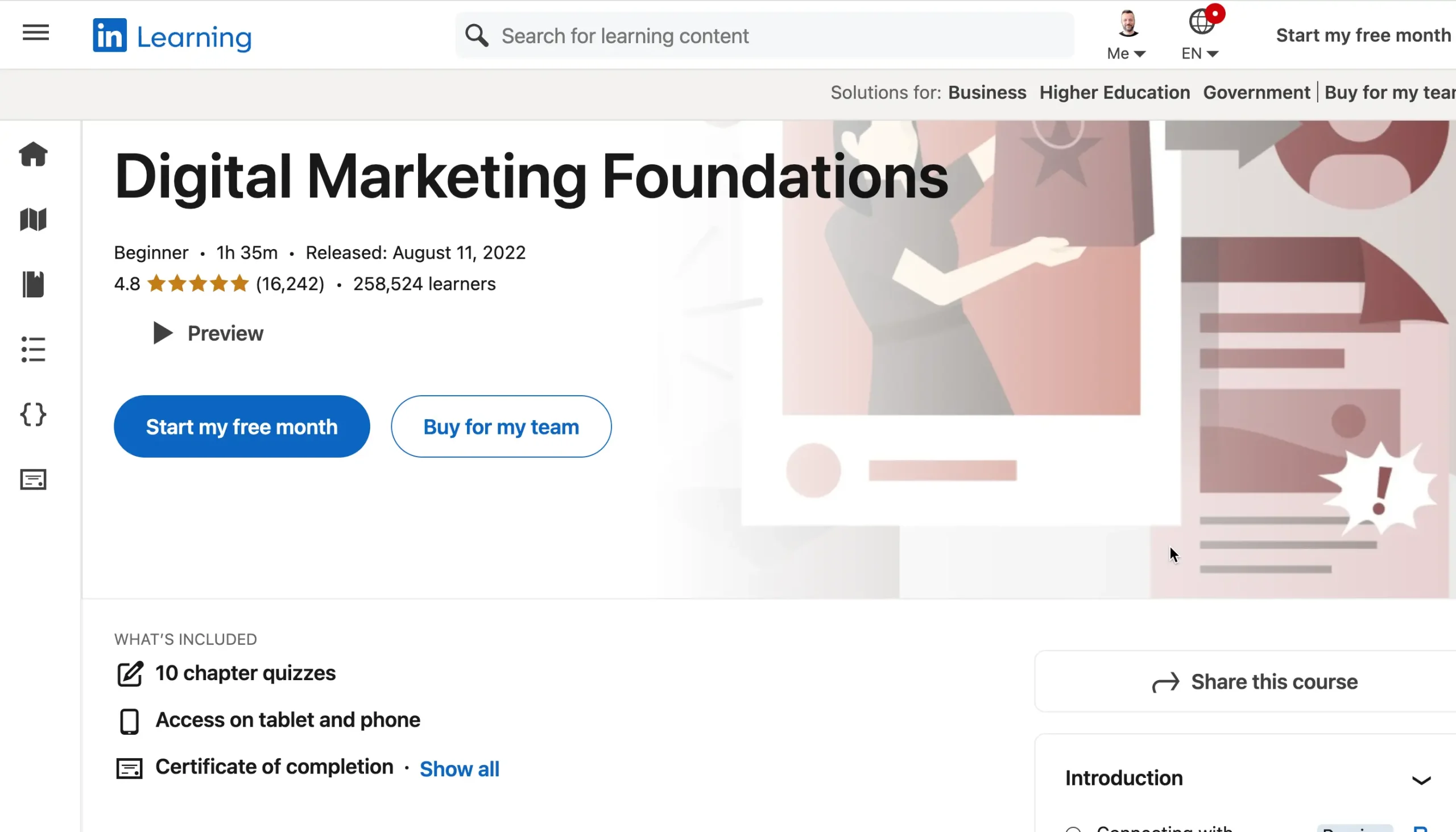This screenshot has height=832, width=1456.
Task: Click the LinkedIn Learning logo
Action: coord(172,36)
